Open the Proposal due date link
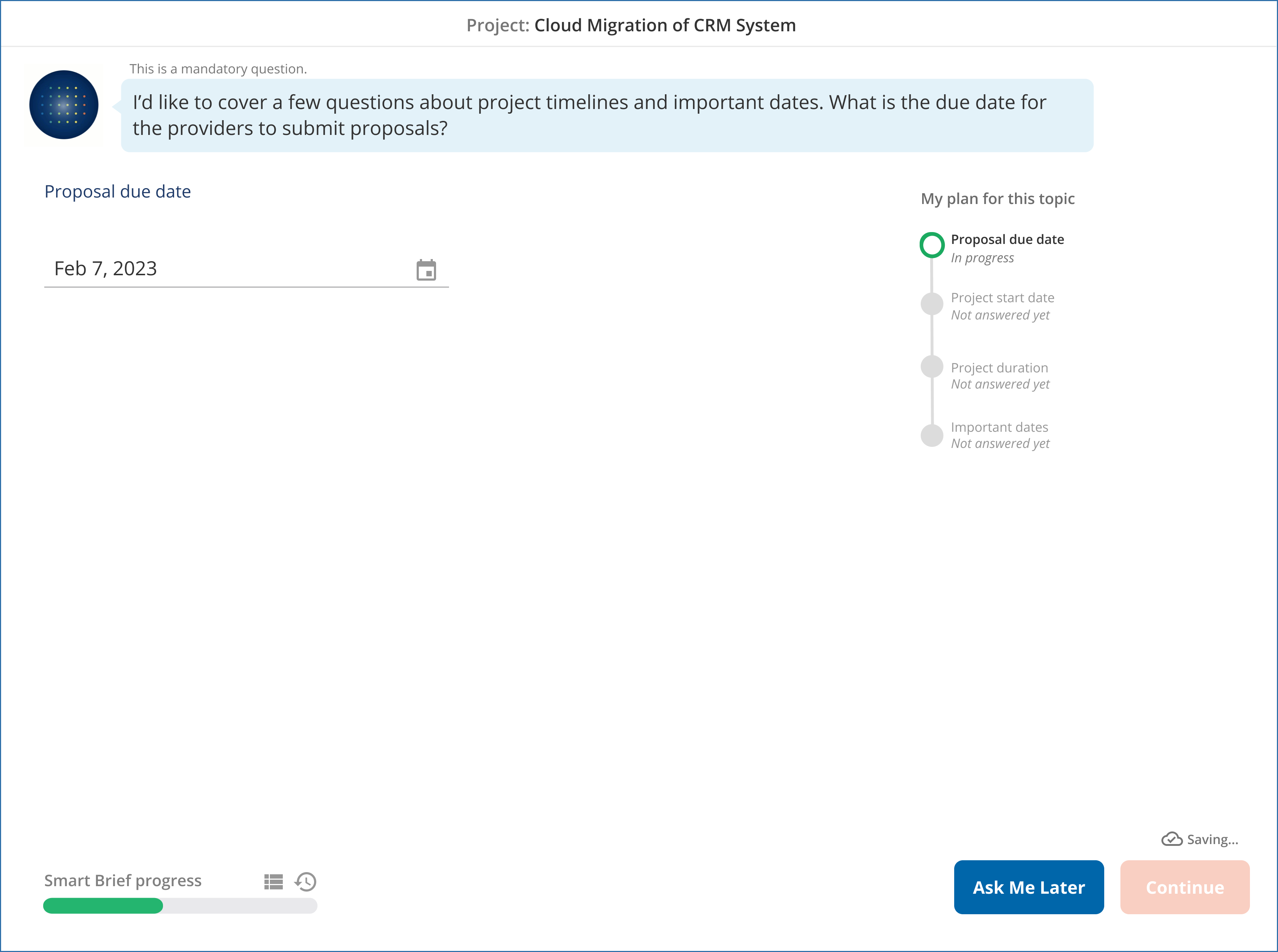 point(118,191)
